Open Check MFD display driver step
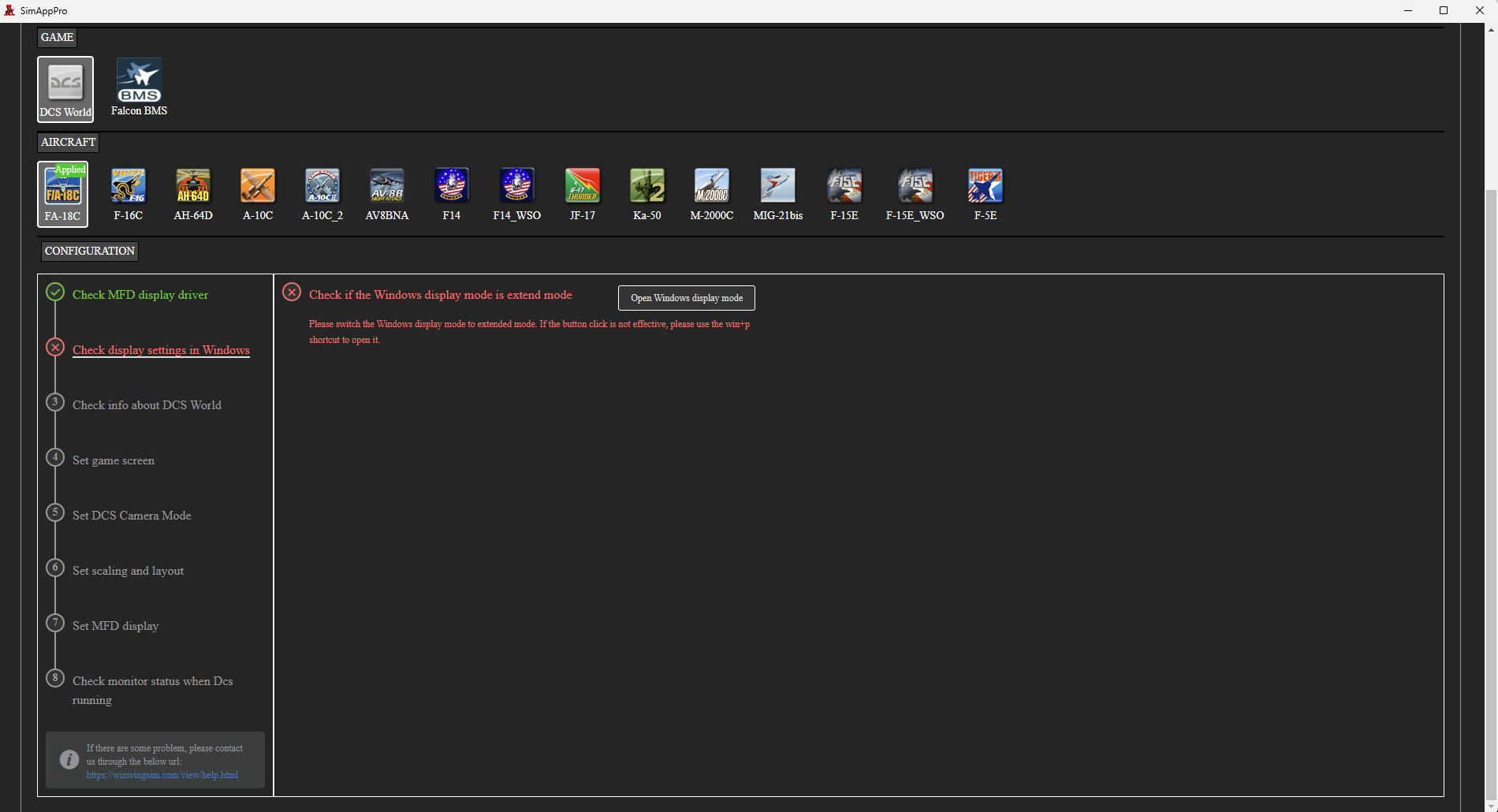1498x812 pixels. [x=140, y=295]
